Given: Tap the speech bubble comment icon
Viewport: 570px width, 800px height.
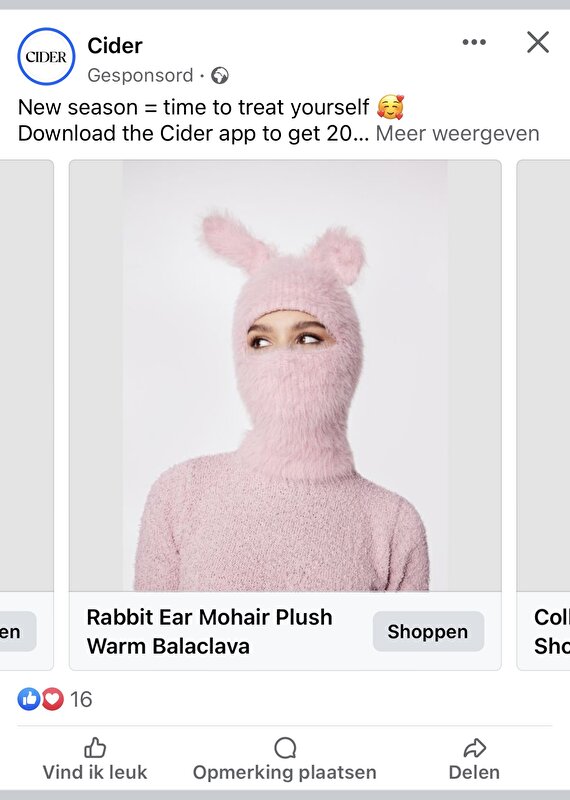Looking at the screenshot, I should (x=285, y=748).
